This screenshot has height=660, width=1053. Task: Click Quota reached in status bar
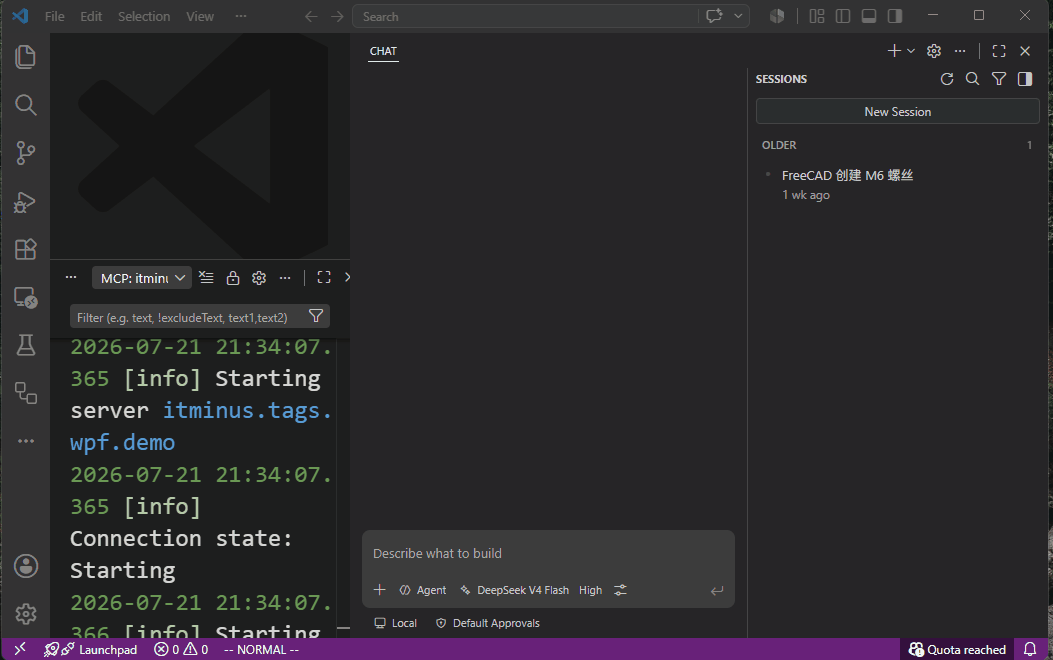pos(957,649)
